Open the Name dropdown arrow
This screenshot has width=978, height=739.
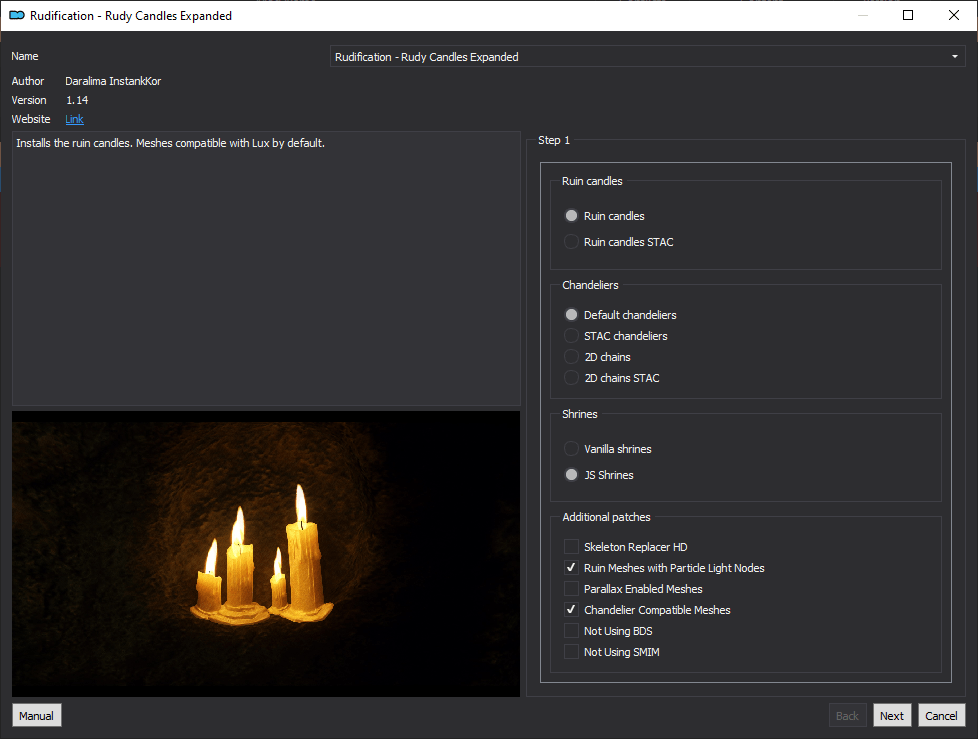tap(954, 57)
